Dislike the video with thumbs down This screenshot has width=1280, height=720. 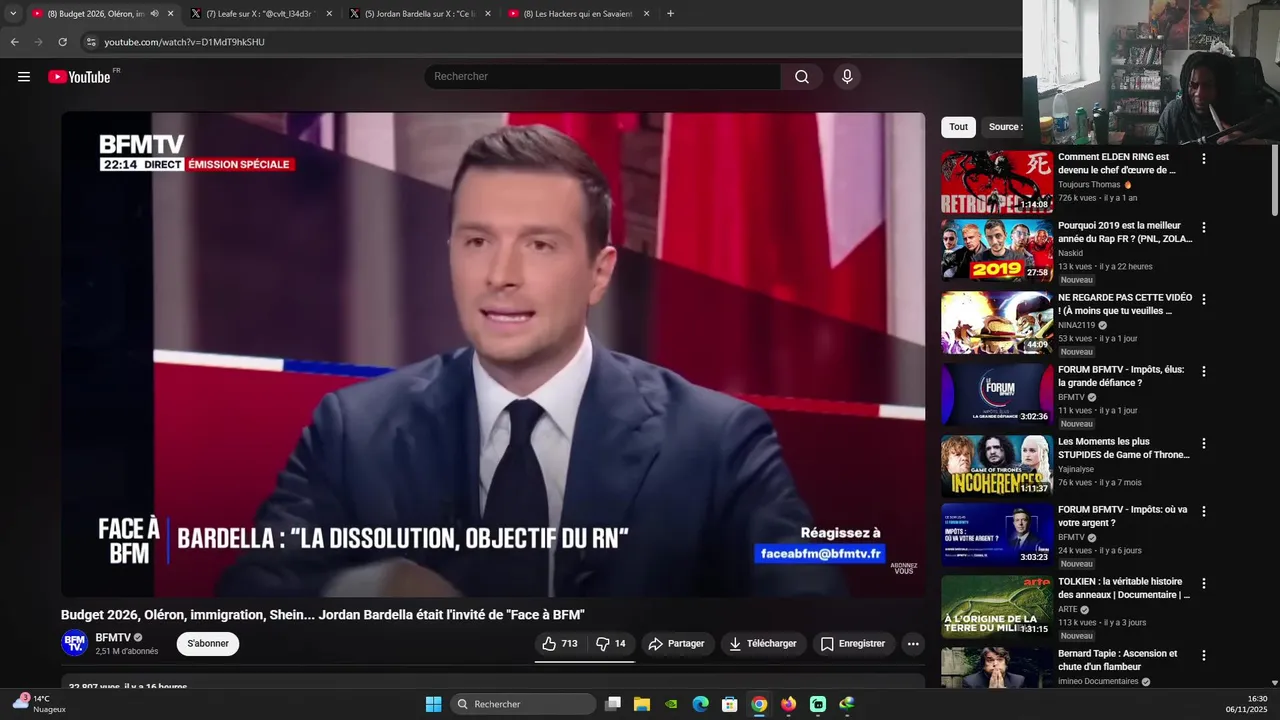611,644
